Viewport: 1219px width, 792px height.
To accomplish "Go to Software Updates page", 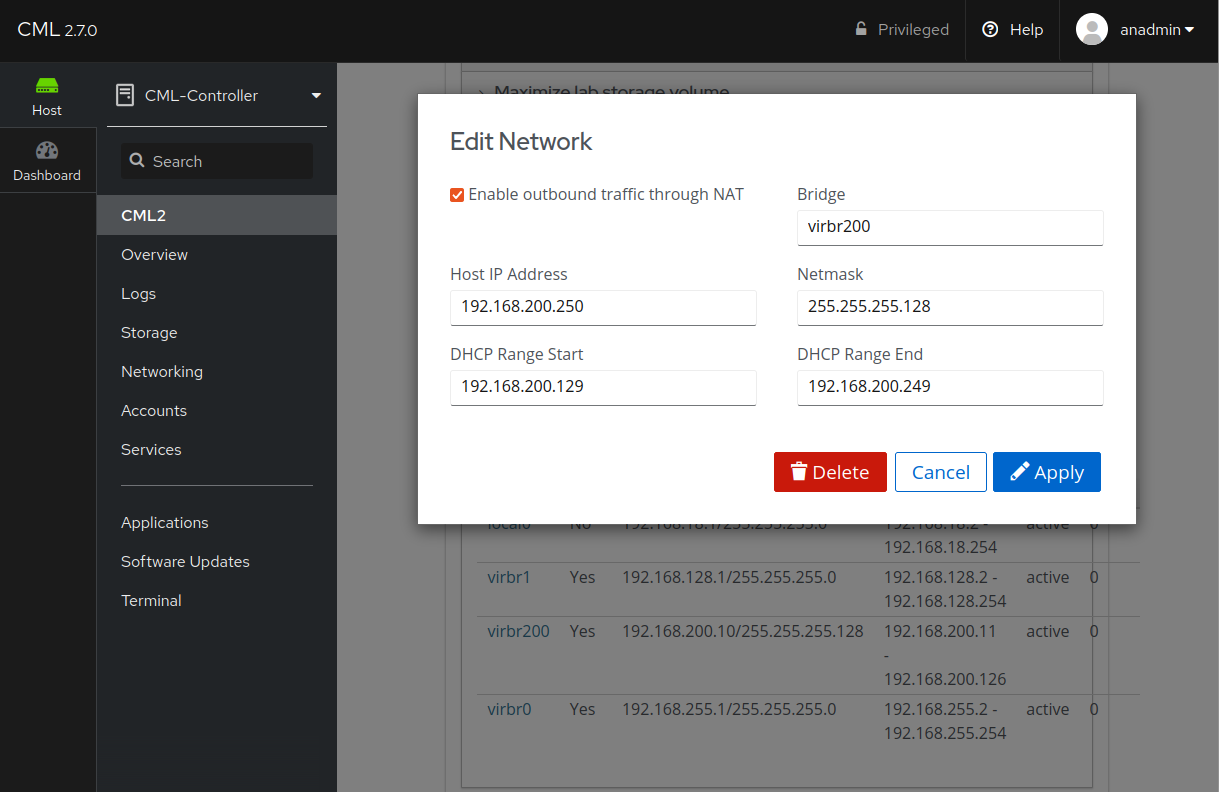I will [x=185, y=562].
